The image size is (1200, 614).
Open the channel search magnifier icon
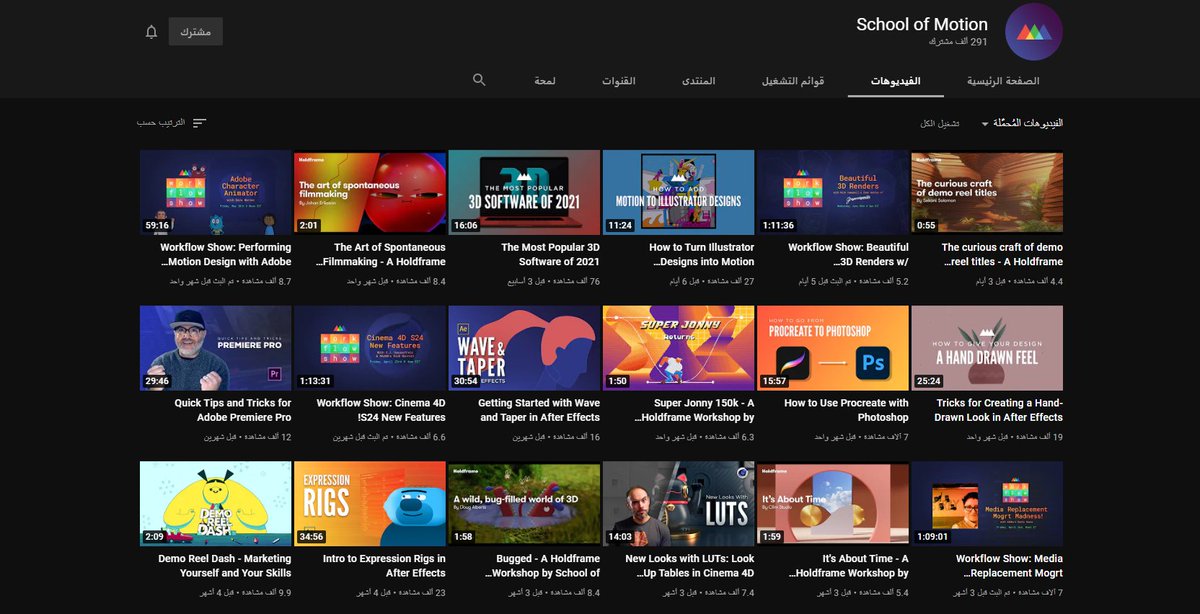[479, 79]
